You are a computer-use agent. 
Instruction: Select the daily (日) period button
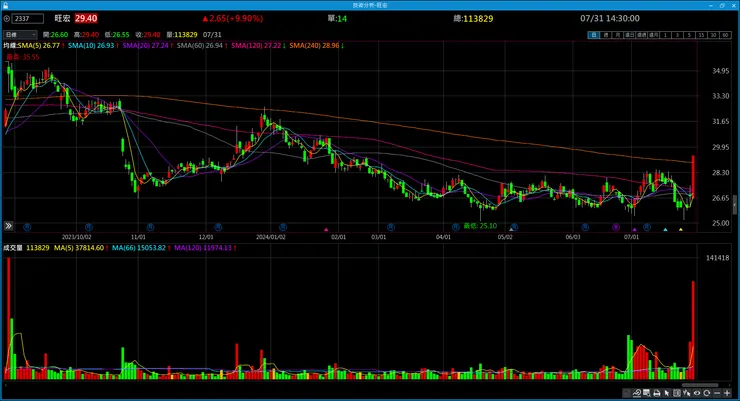pos(594,35)
